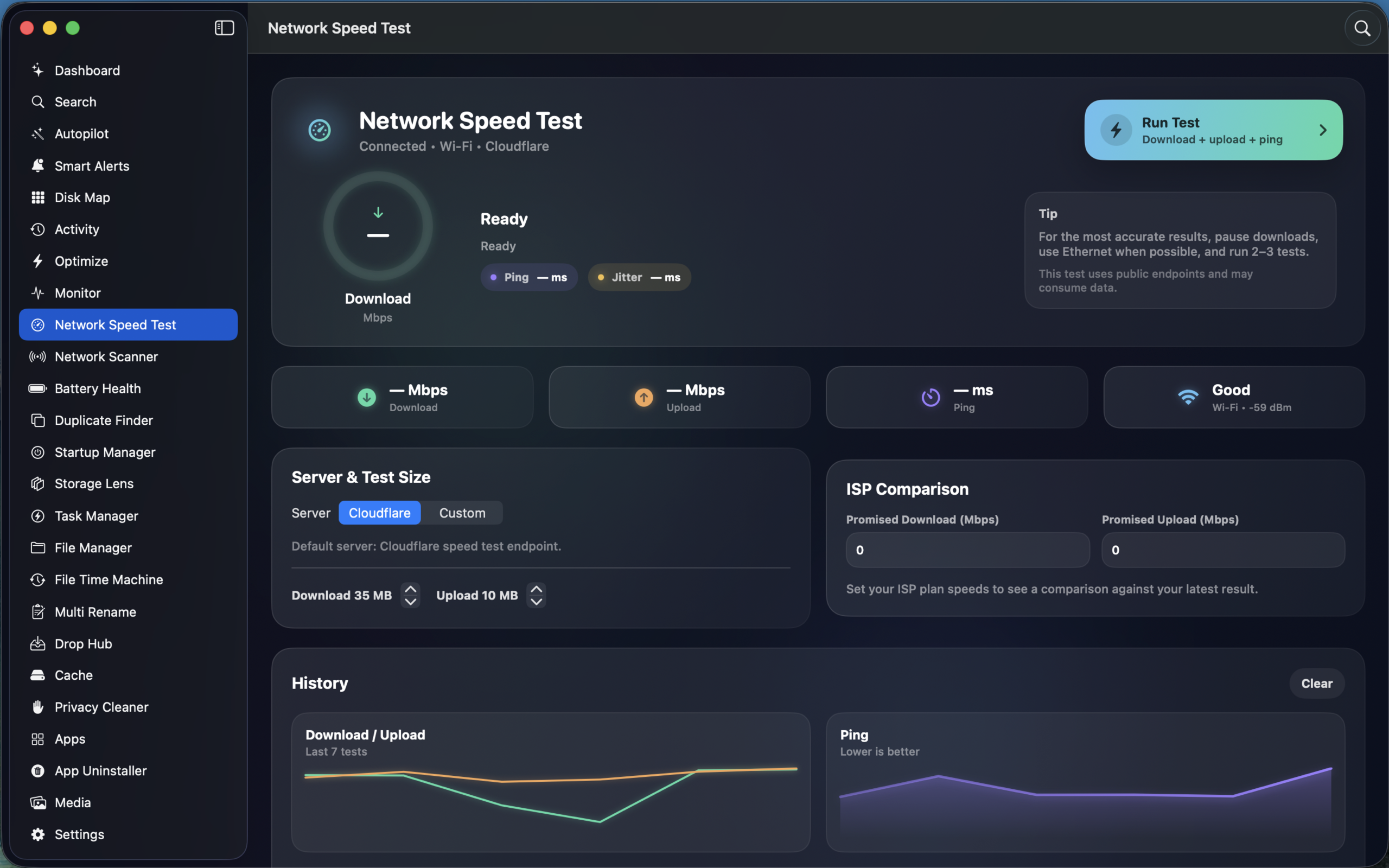The width and height of the screenshot is (1389, 868).
Task: Open Optimize lightning item
Action: pos(128,261)
